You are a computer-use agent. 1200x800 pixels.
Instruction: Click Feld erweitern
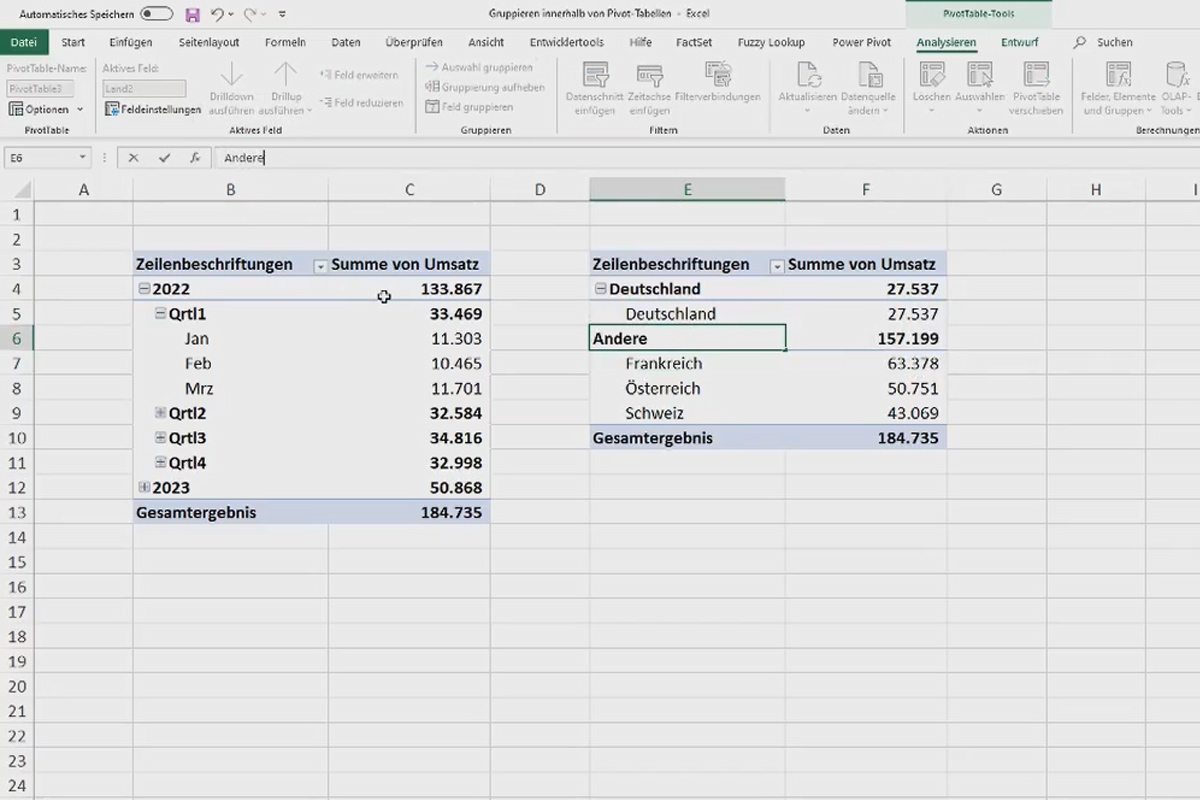click(x=358, y=75)
